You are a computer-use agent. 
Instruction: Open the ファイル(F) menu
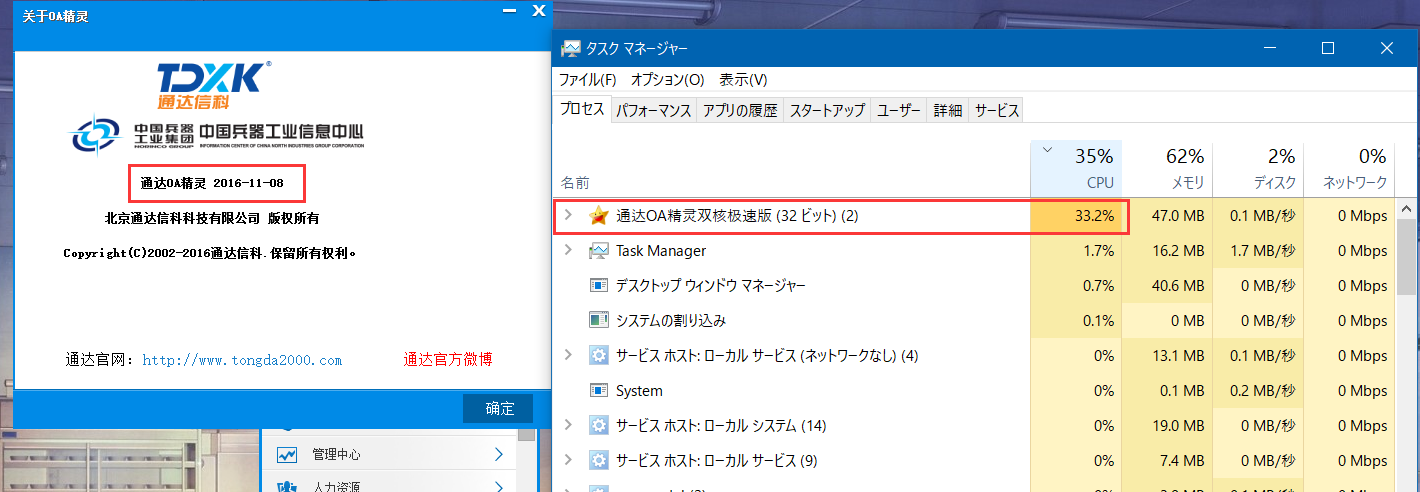[x=587, y=79]
